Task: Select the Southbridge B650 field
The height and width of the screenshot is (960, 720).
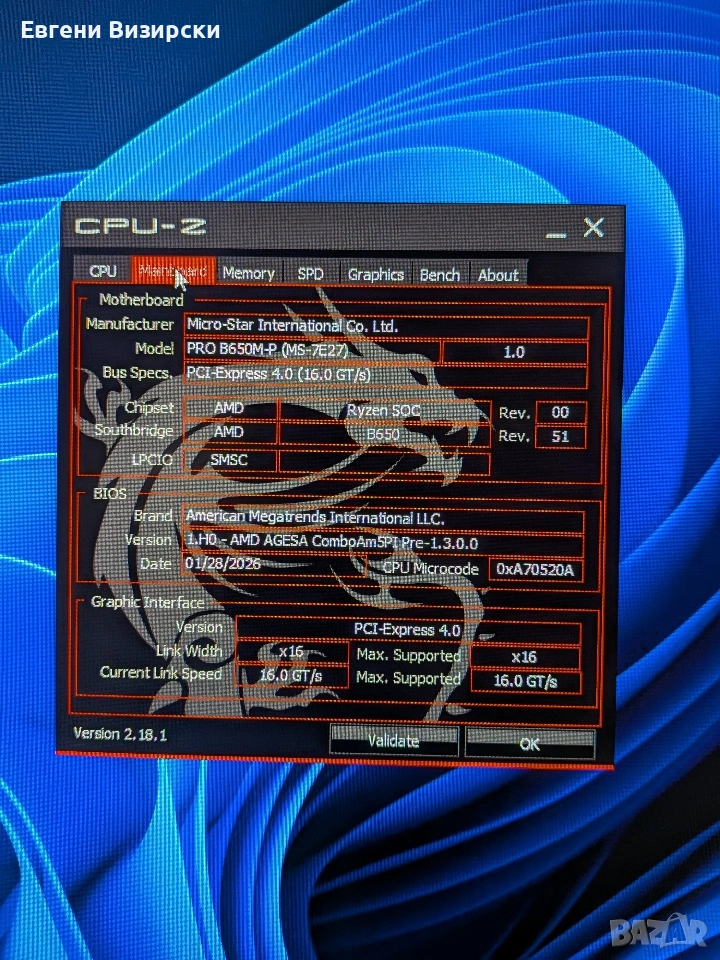Action: [x=384, y=434]
